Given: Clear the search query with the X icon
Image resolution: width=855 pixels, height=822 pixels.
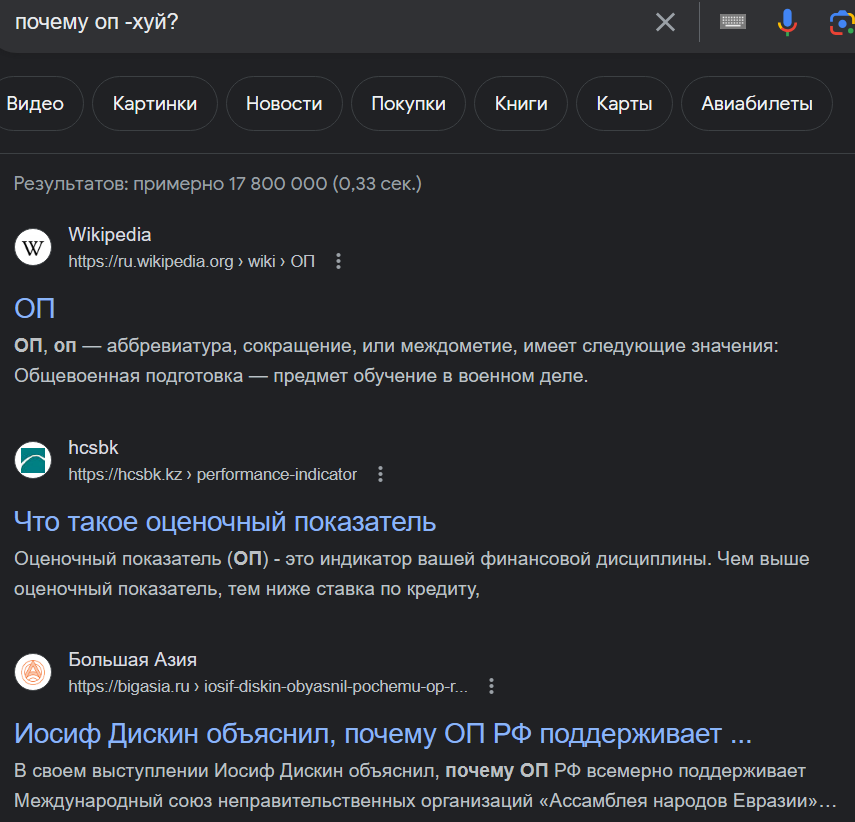Looking at the screenshot, I should point(665,22).
